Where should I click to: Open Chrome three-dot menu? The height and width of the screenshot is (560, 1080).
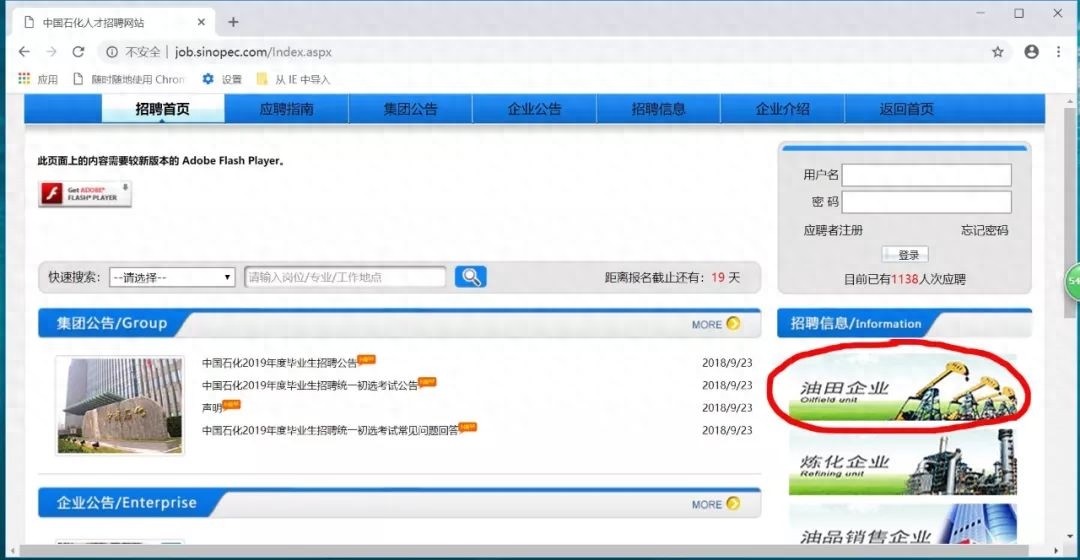(1058, 52)
